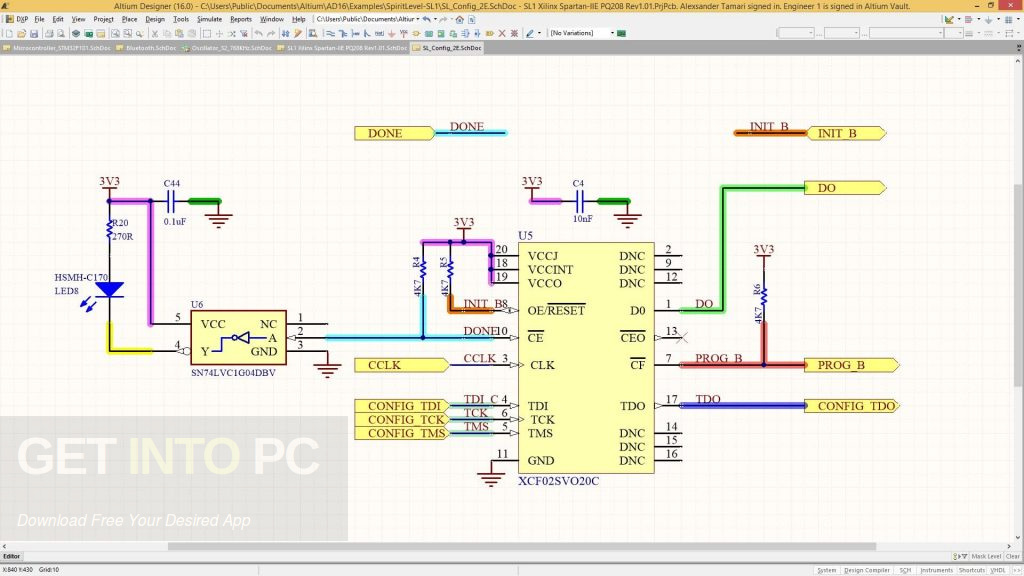Click the Place Port icon
The width and height of the screenshot is (1024, 576).
pyautogui.click(x=490, y=33)
